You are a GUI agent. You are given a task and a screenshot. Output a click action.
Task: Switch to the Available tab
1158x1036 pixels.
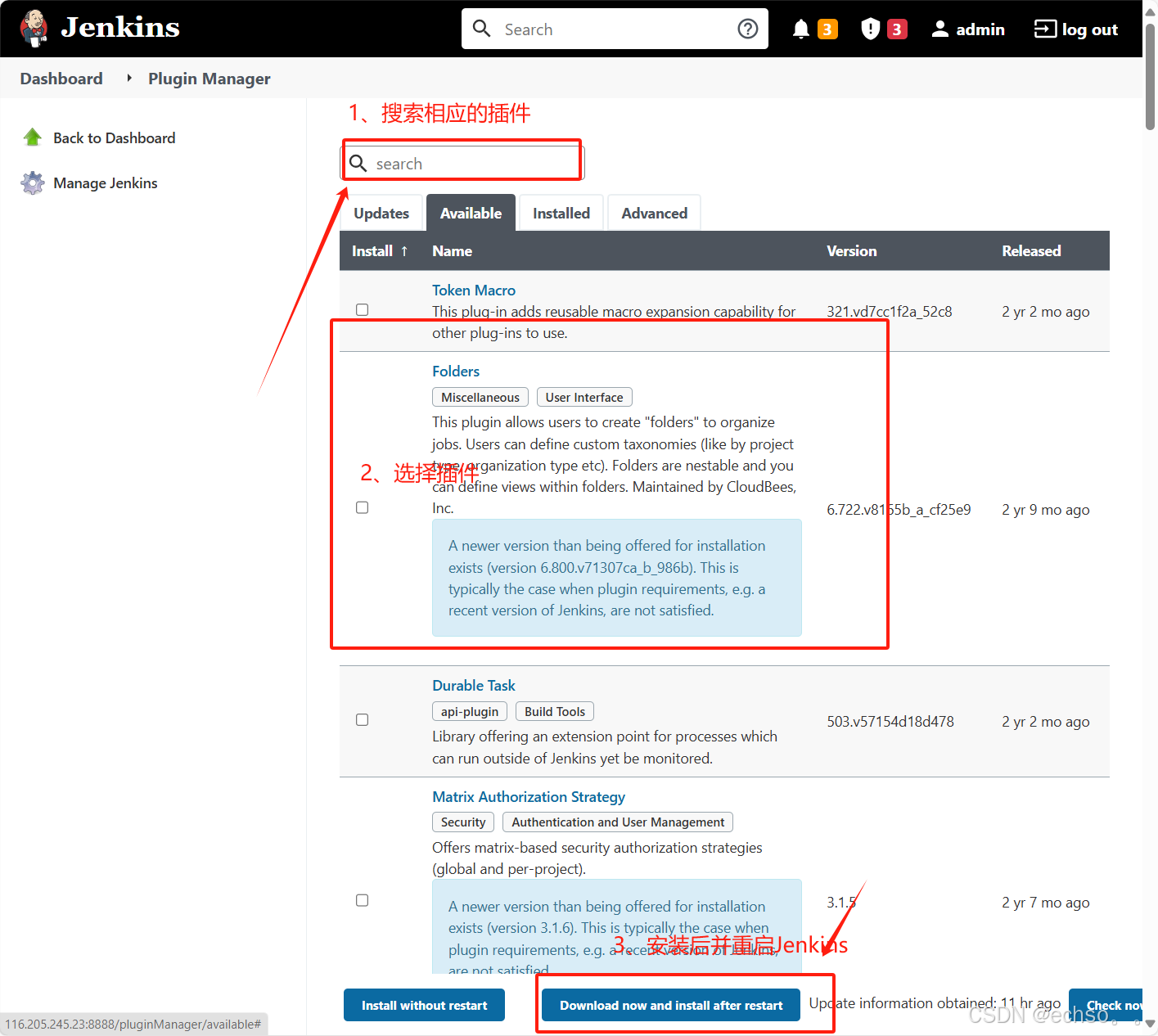click(x=471, y=213)
